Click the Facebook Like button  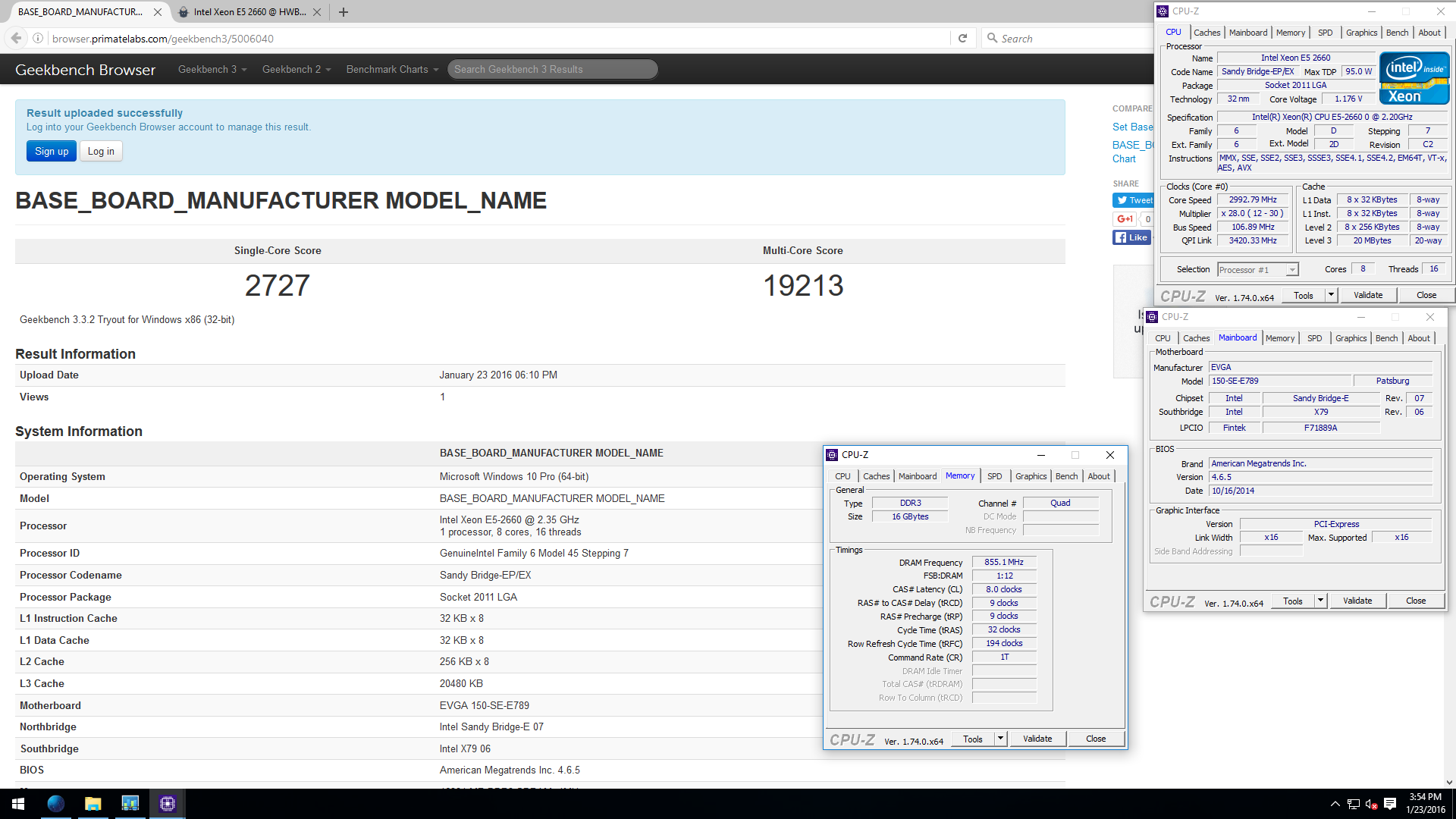1131,237
